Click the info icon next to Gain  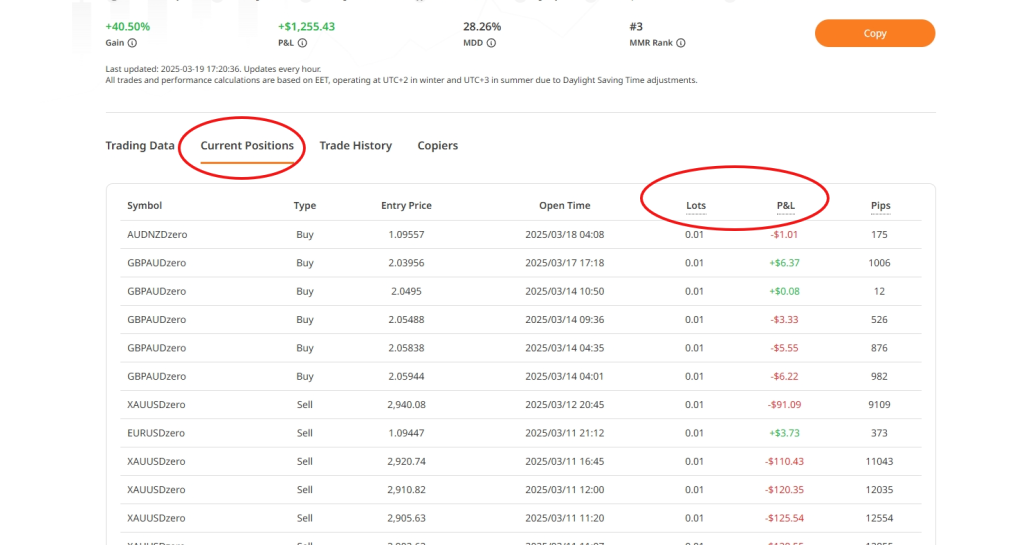click(133, 43)
